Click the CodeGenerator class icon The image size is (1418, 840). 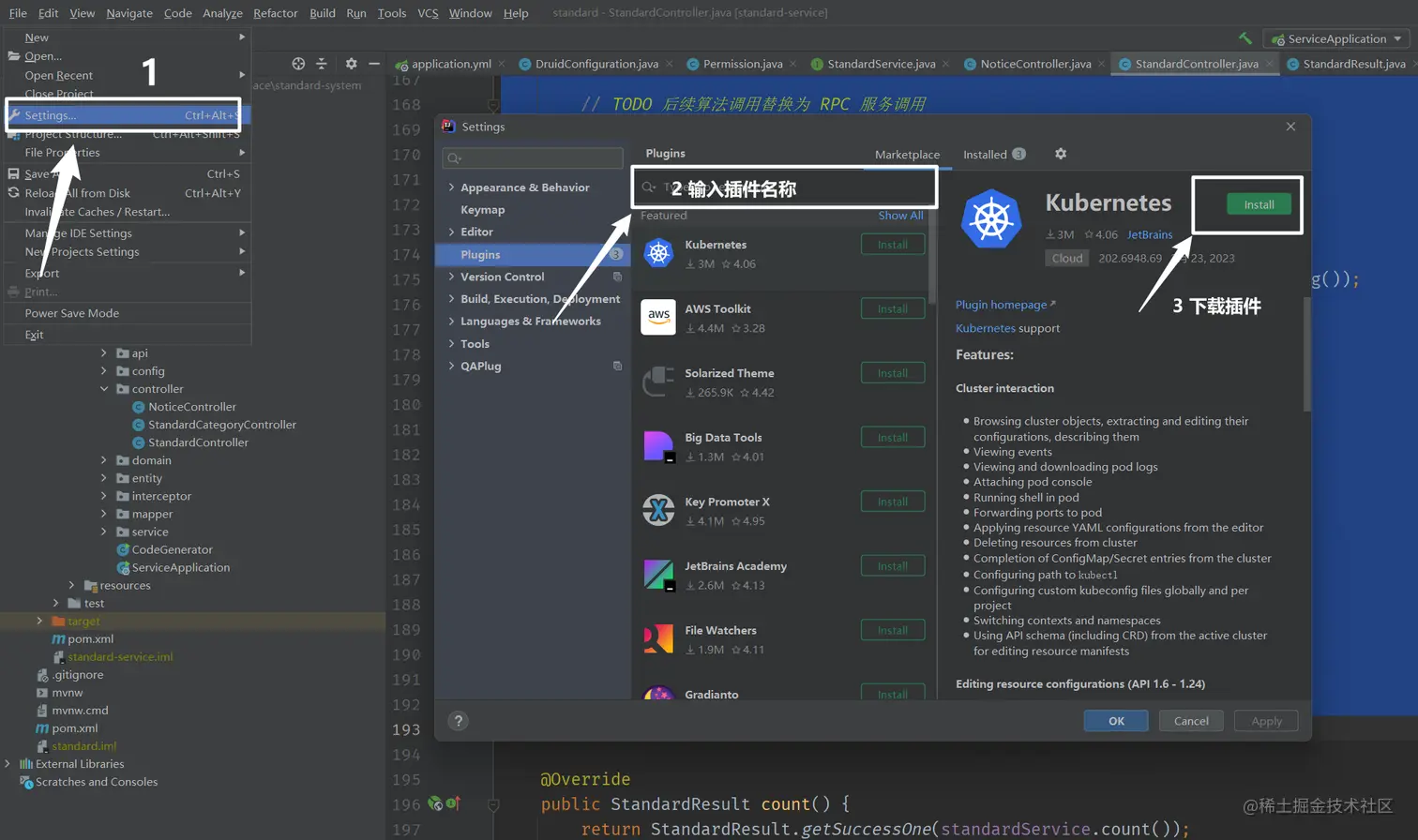(123, 550)
